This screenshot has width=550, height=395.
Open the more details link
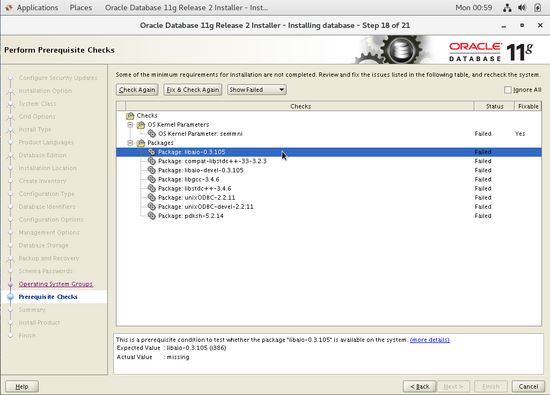pos(430,340)
